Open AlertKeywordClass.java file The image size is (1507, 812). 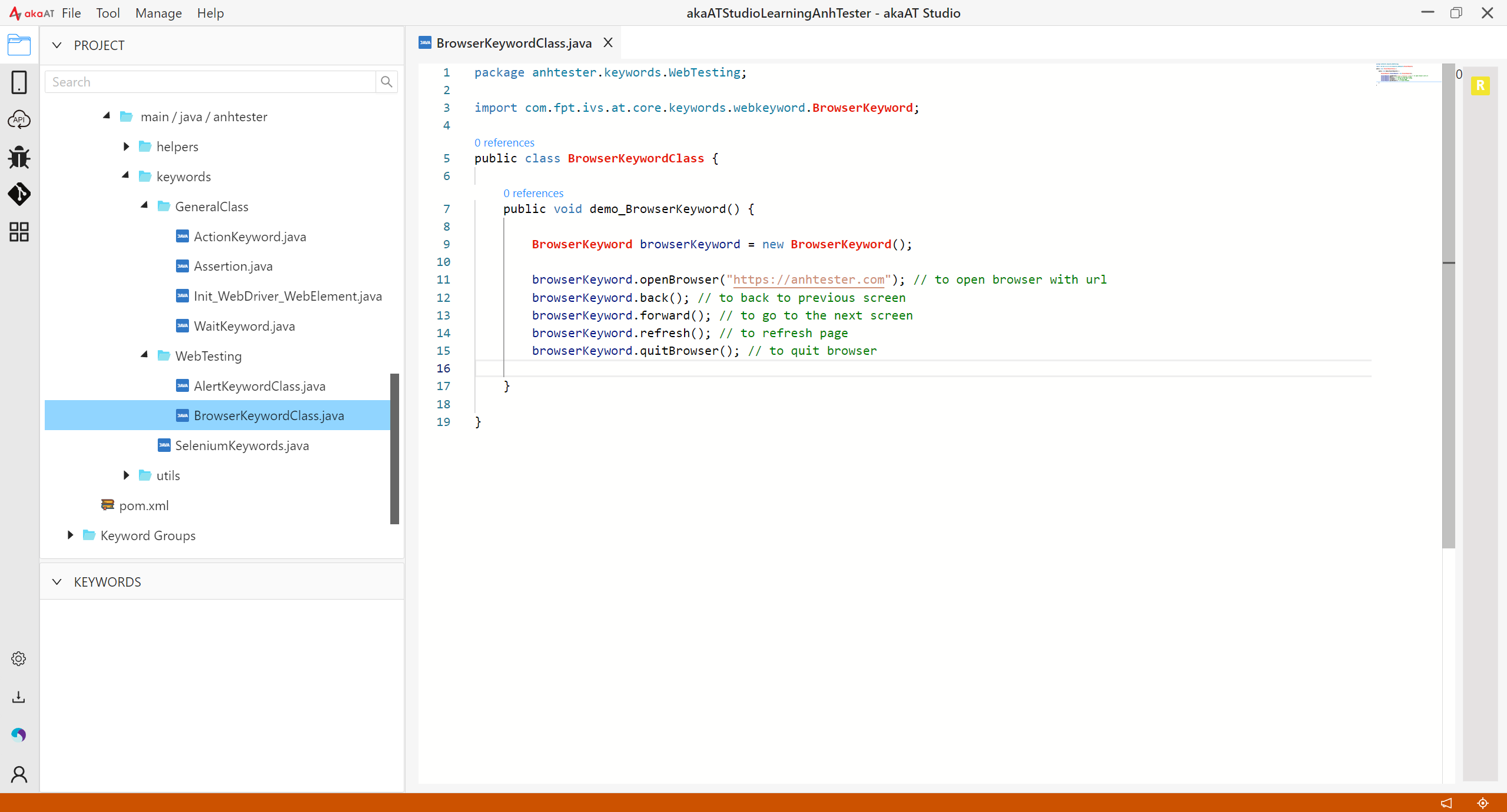[260, 386]
